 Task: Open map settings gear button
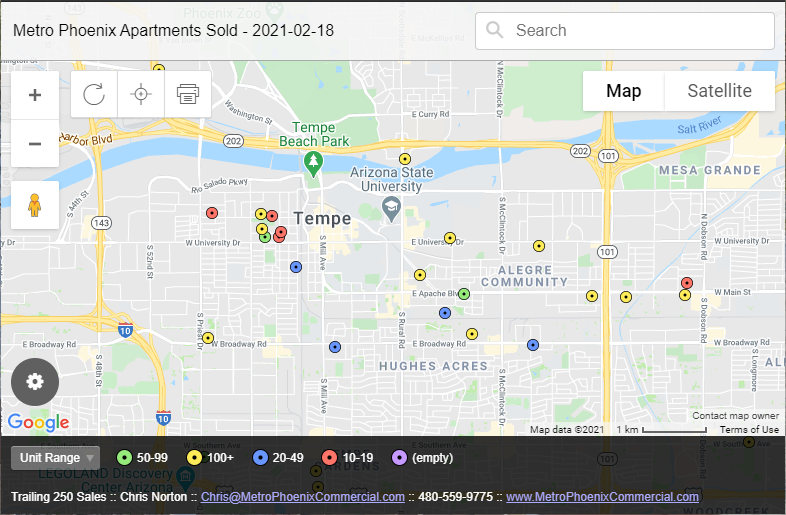[35, 382]
